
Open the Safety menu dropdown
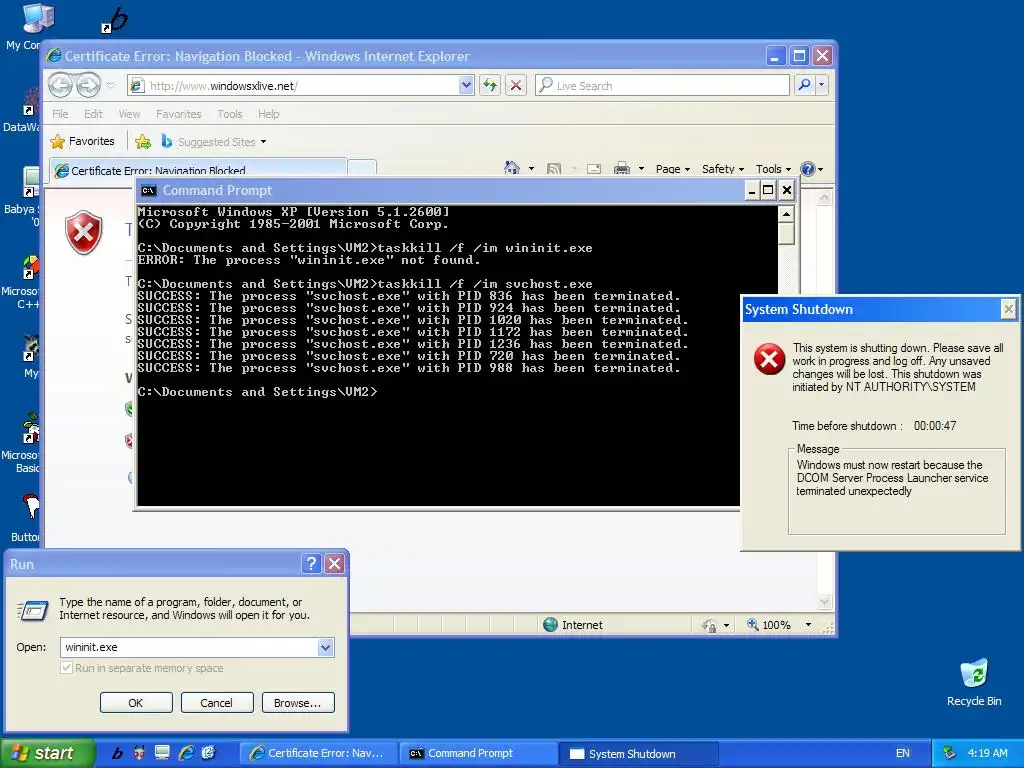(x=723, y=169)
